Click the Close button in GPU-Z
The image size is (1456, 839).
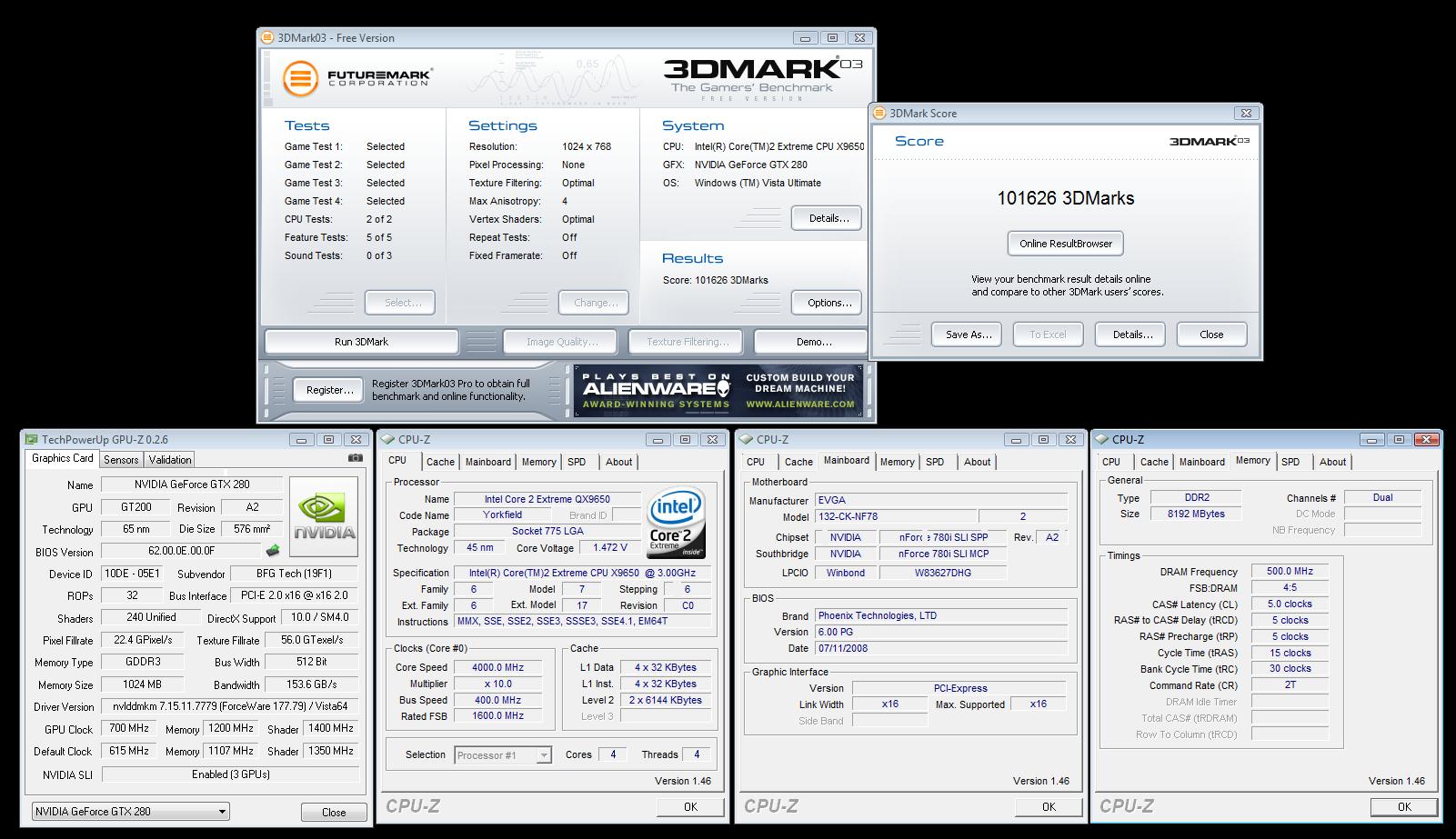[x=334, y=813]
